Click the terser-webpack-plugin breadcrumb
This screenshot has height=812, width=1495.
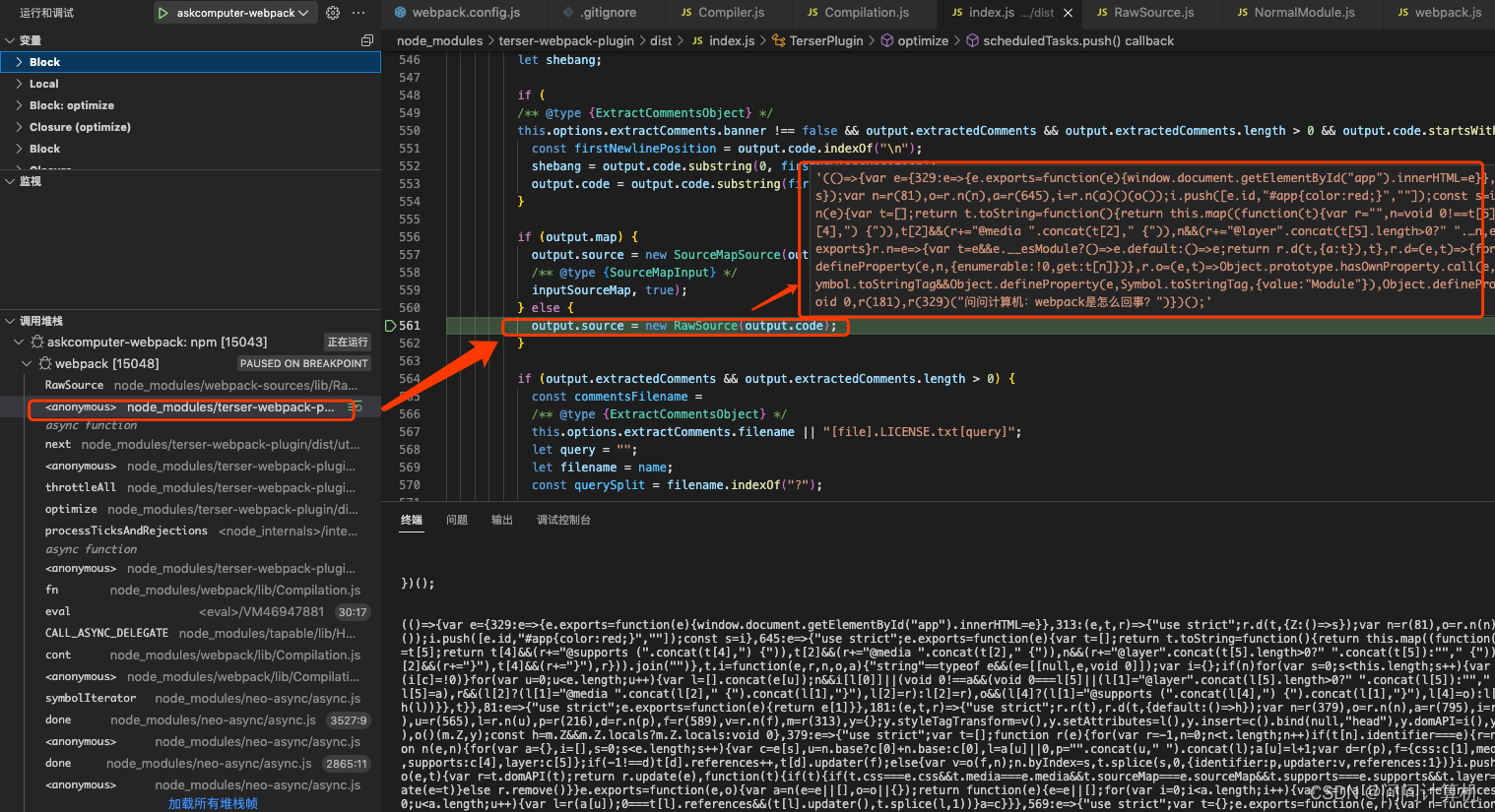[x=566, y=40]
